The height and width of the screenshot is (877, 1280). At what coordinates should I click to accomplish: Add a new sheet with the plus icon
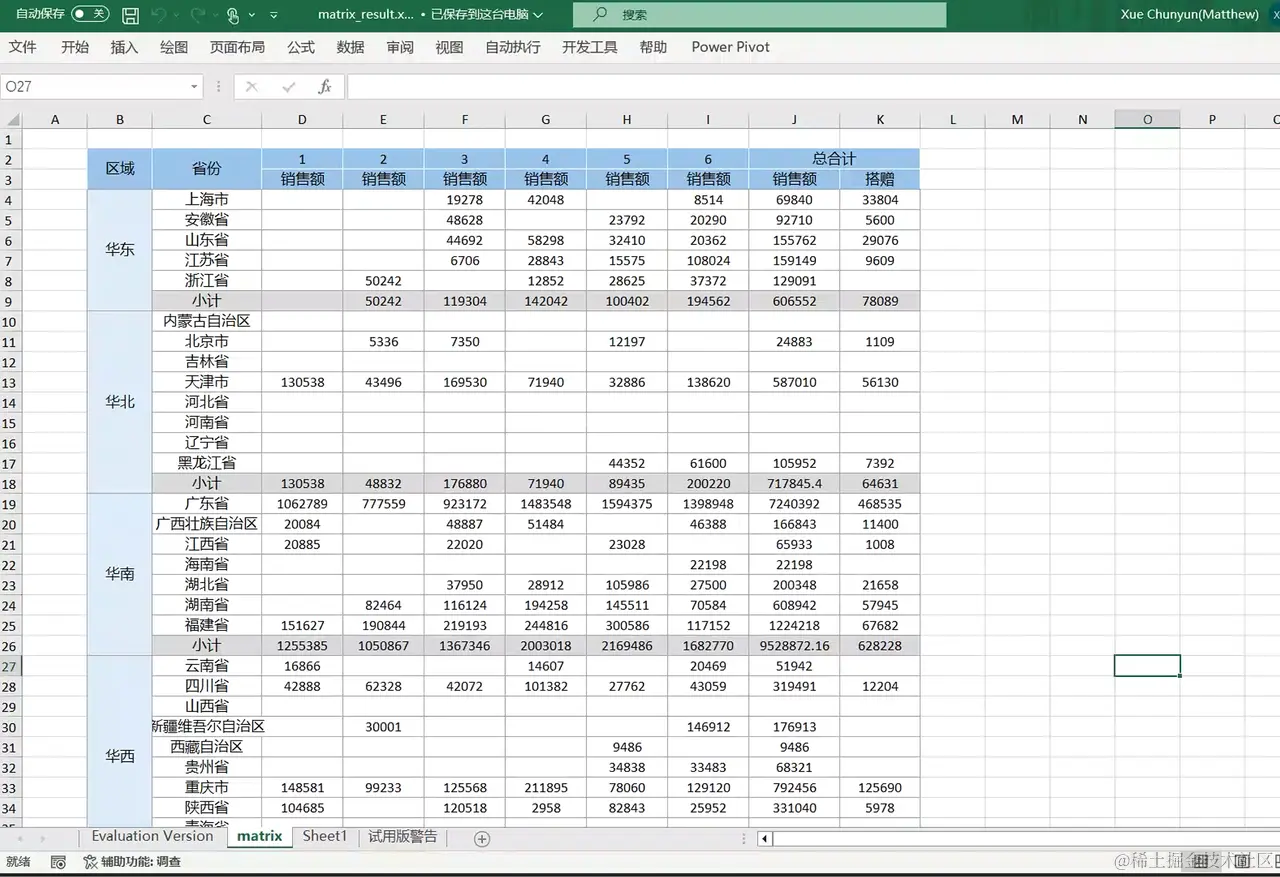482,839
